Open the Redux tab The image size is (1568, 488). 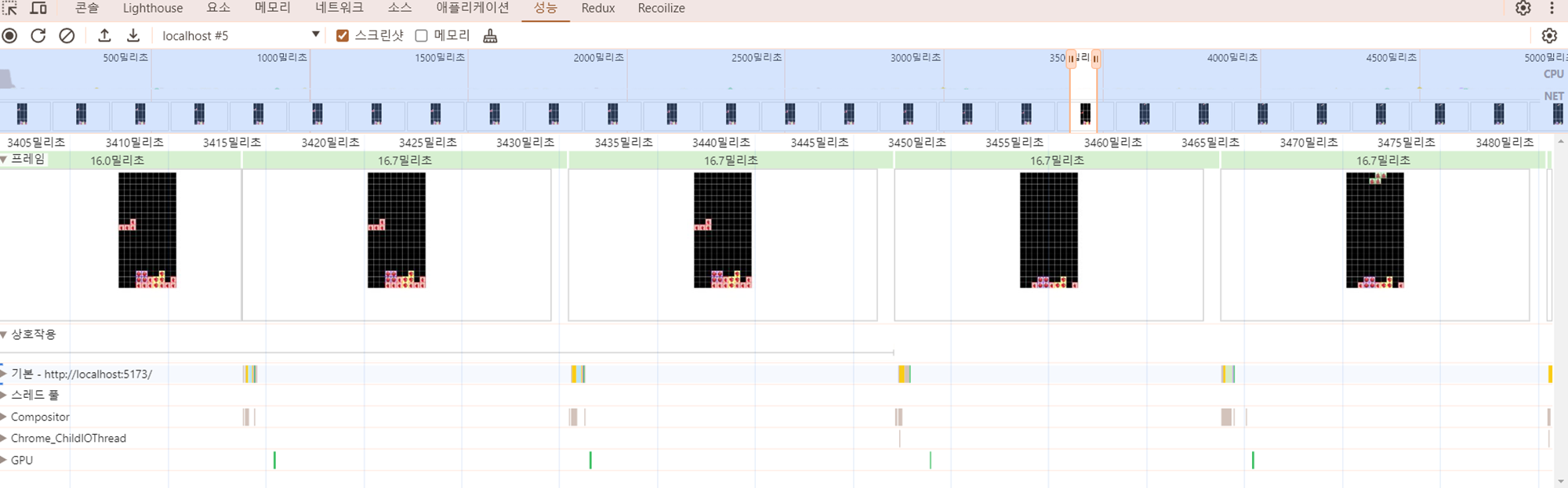click(598, 8)
